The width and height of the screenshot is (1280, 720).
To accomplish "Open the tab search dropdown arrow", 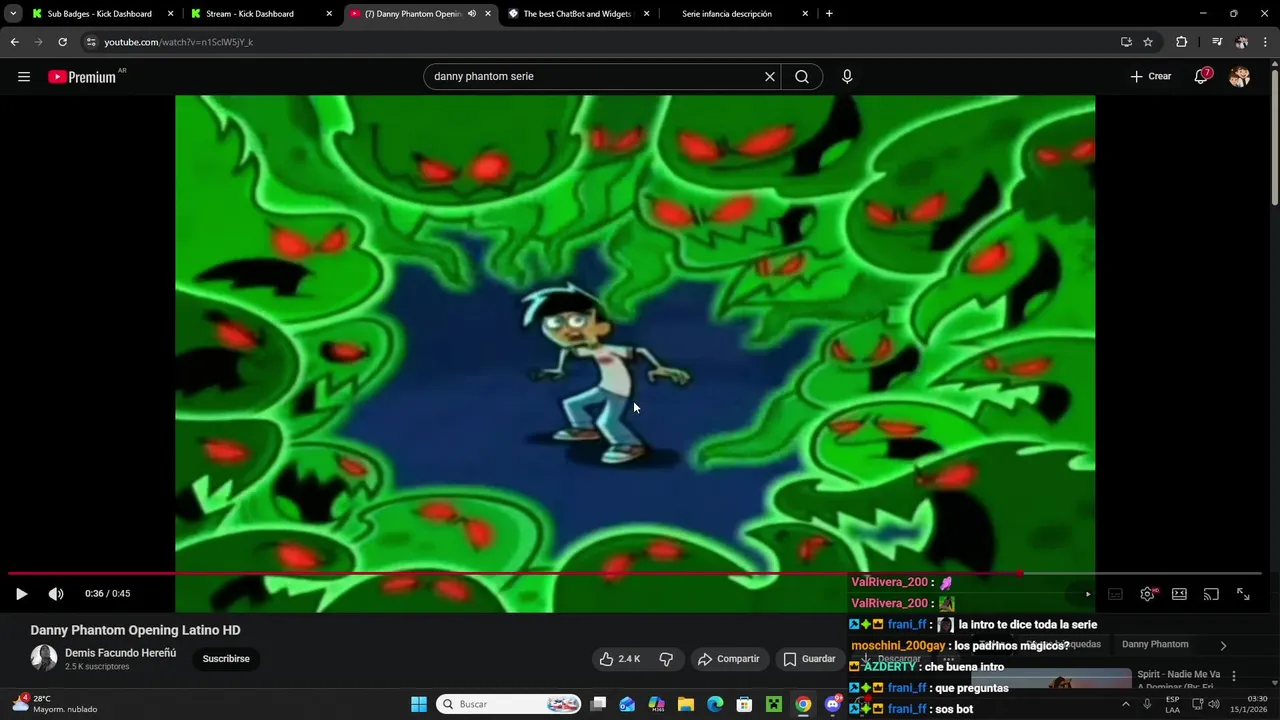I will point(13,14).
